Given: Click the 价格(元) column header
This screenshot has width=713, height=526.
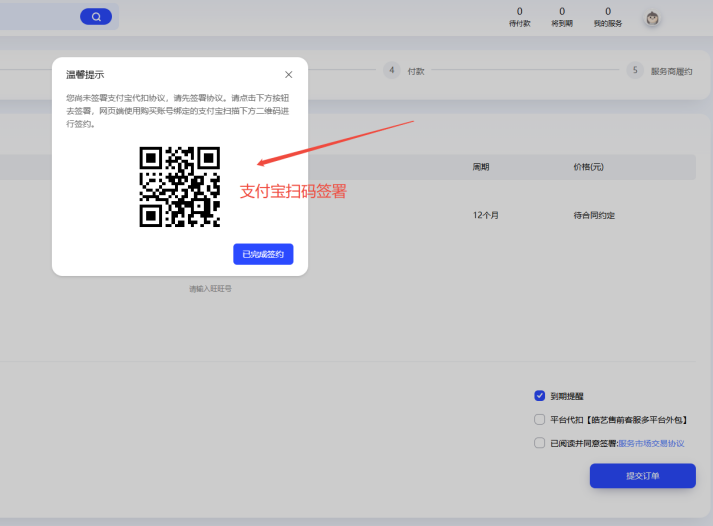Looking at the screenshot, I should tap(588, 167).
